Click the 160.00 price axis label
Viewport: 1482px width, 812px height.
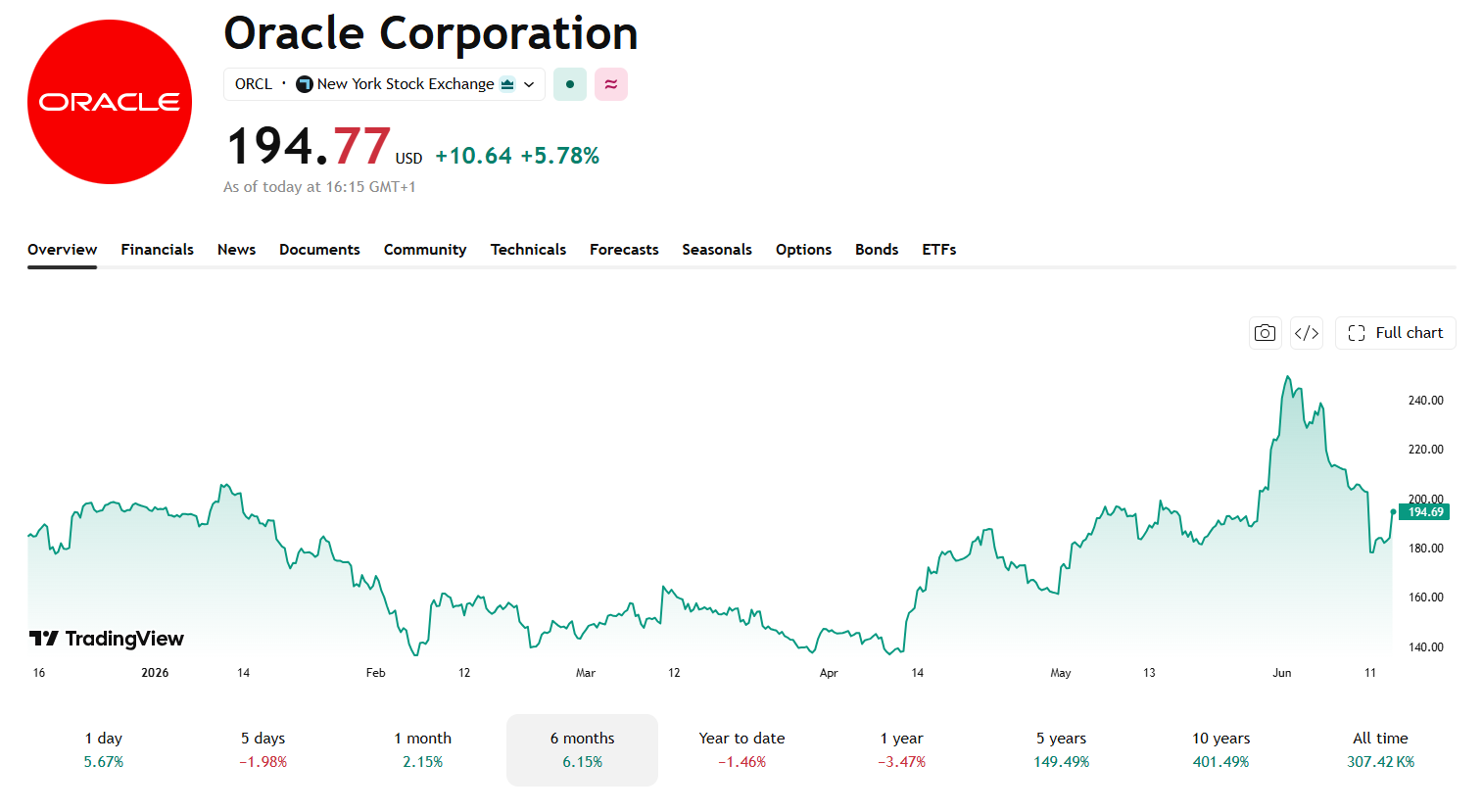coord(1426,597)
